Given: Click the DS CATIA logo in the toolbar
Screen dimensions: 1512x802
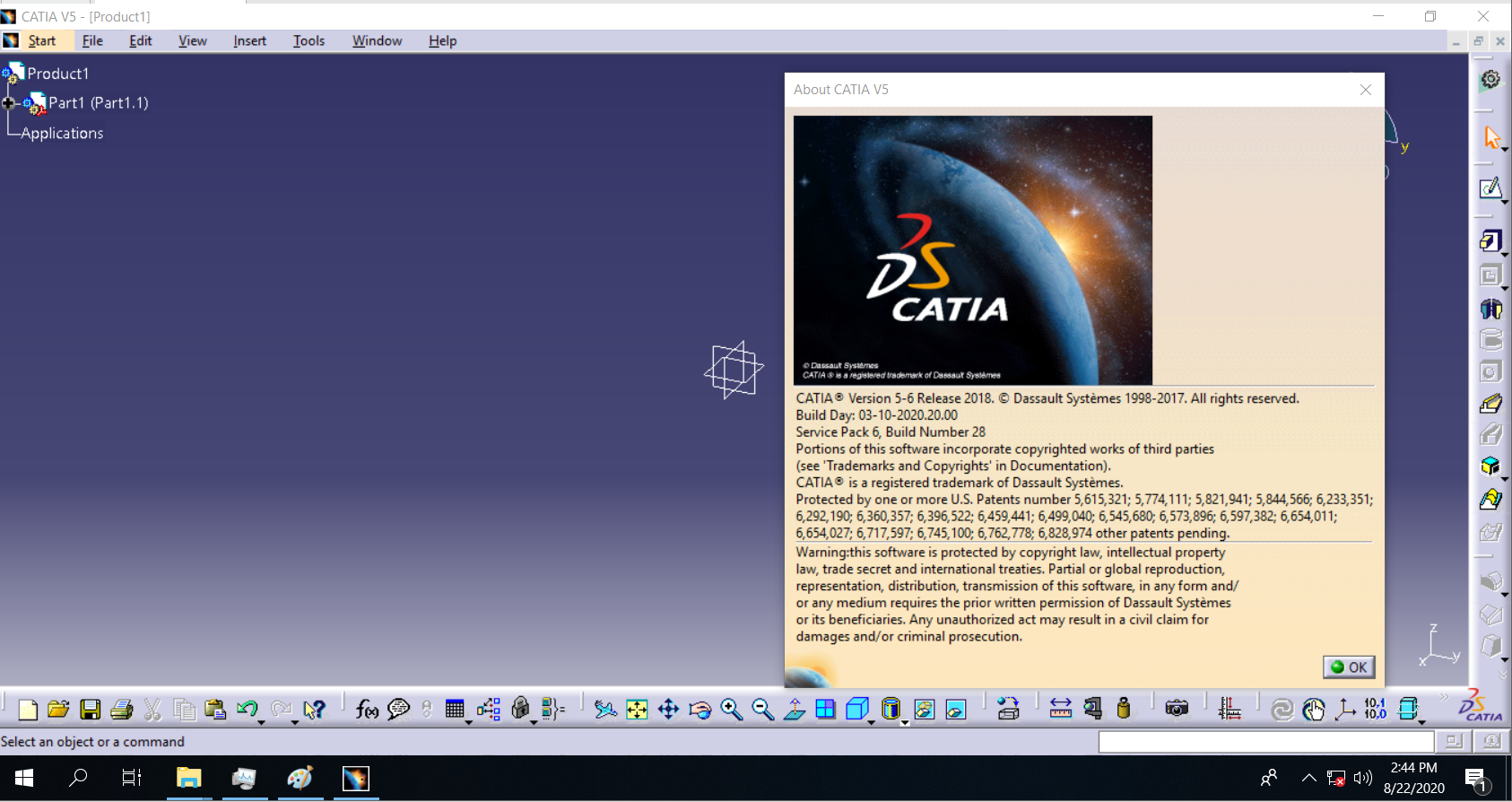Looking at the screenshot, I should 1480,707.
